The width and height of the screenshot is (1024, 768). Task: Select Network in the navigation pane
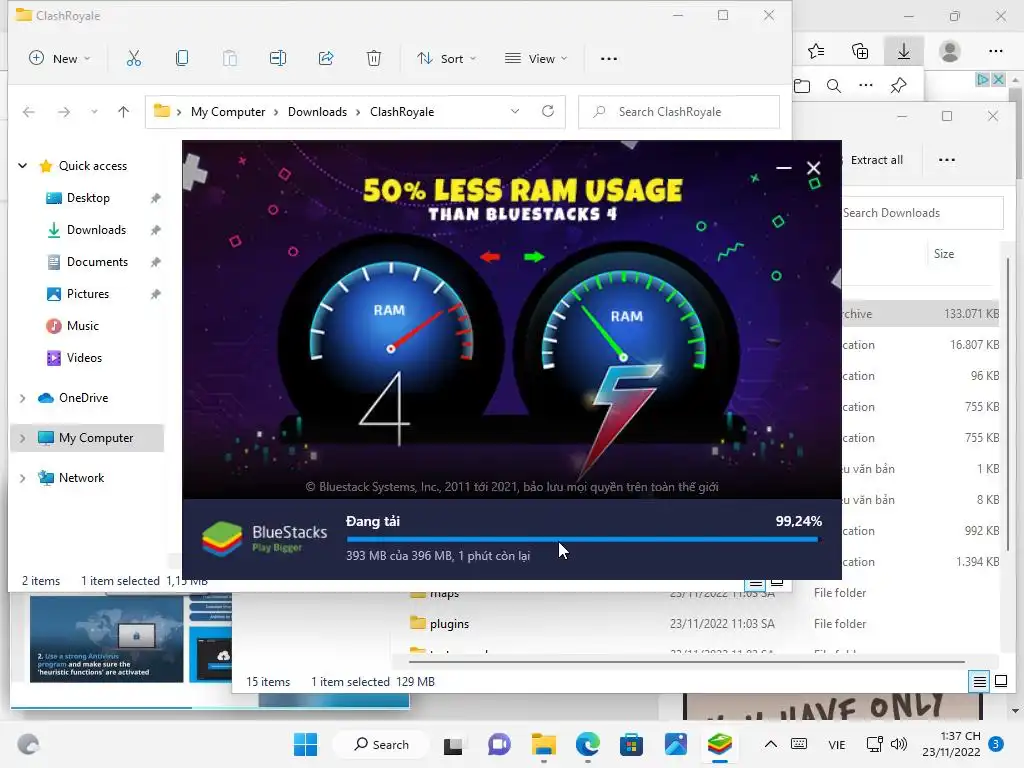coord(81,478)
